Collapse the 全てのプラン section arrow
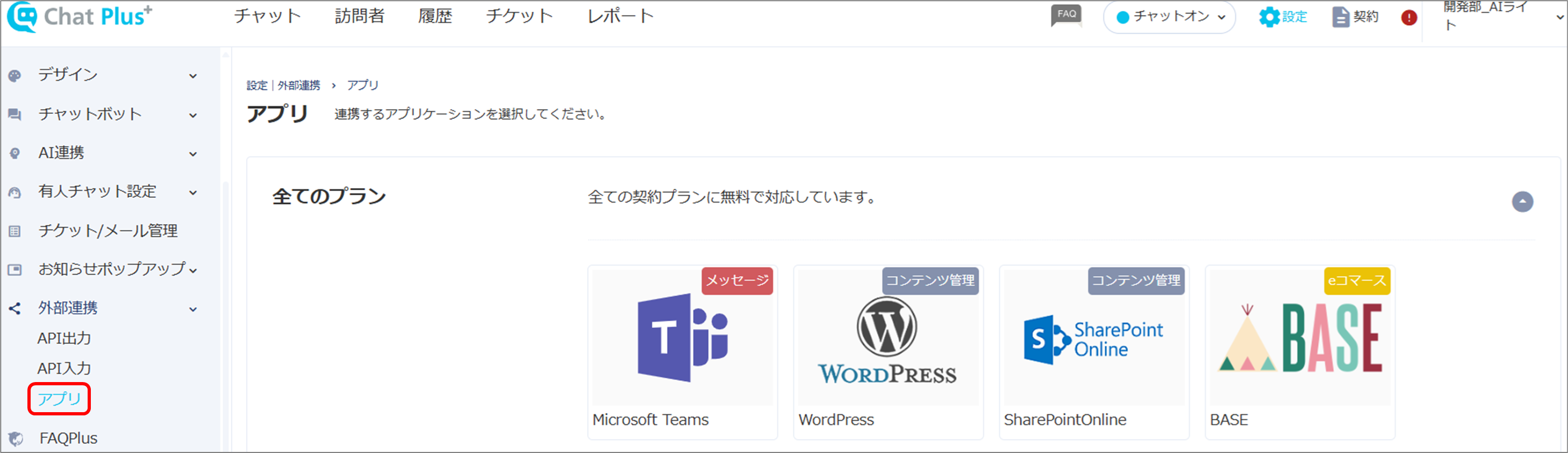1568x453 pixels. click(x=1522, y=202)
